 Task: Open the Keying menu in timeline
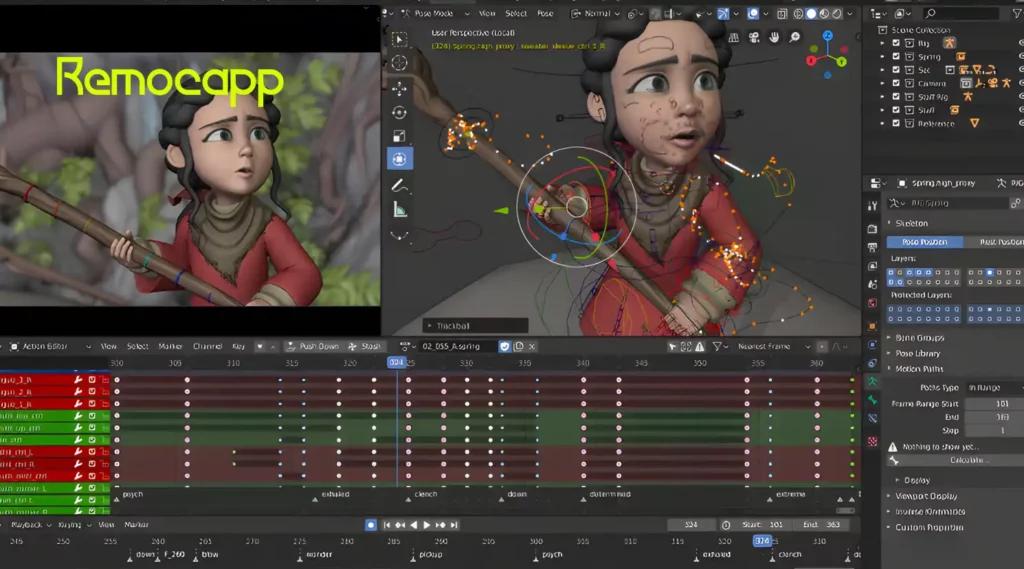(72, 525)
